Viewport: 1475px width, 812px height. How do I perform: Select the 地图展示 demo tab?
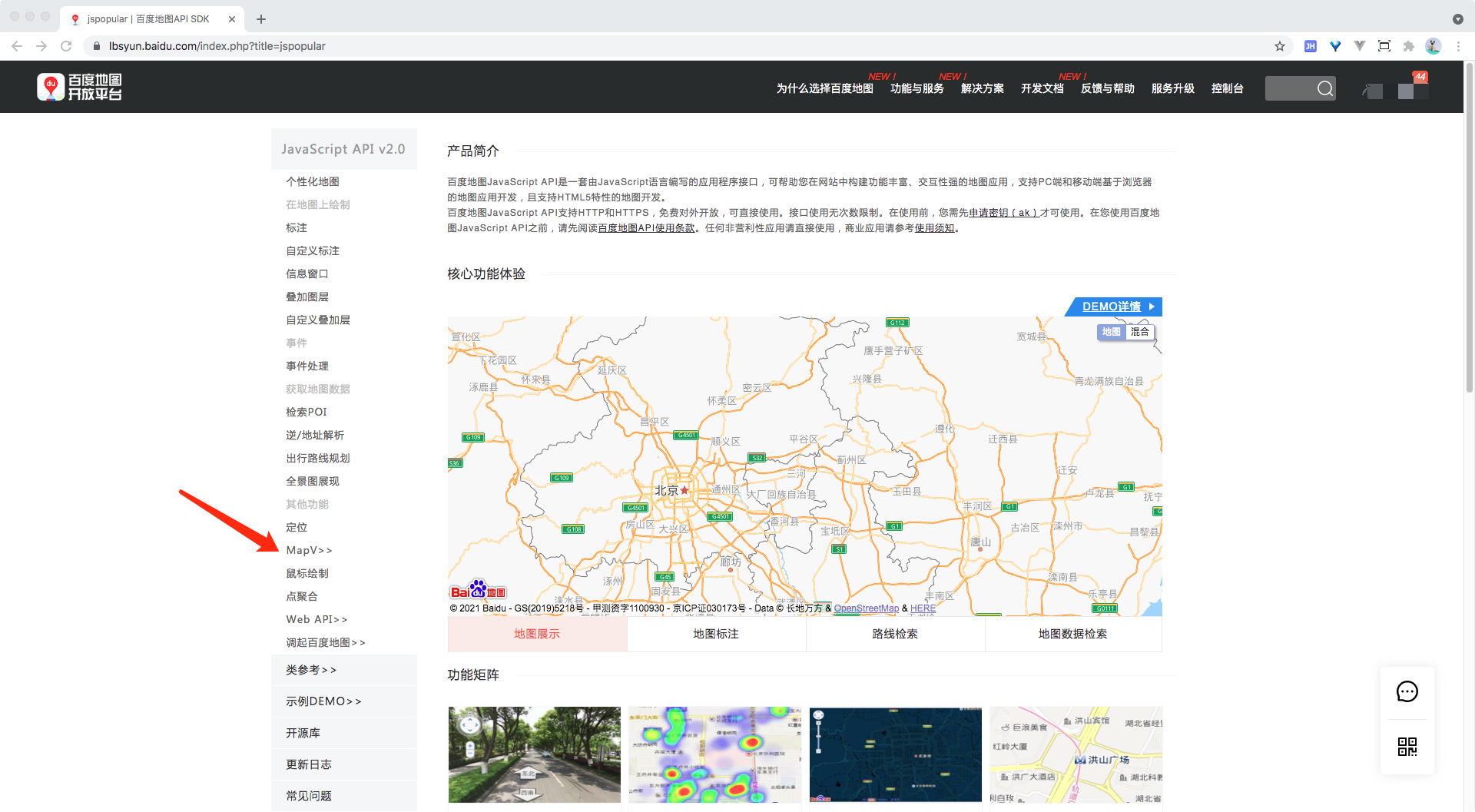537,634
